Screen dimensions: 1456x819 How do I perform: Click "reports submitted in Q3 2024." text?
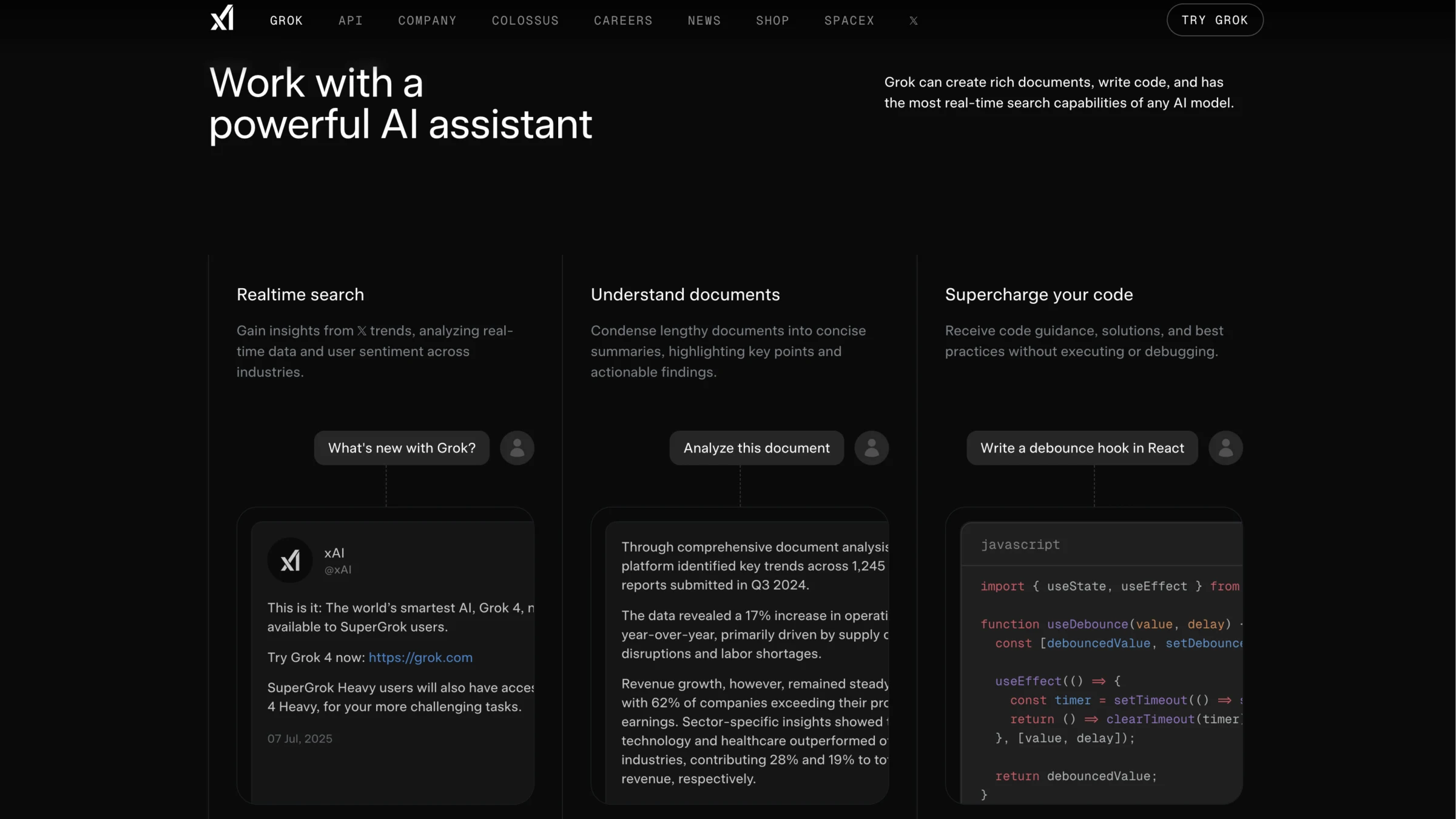pos(715,585)
